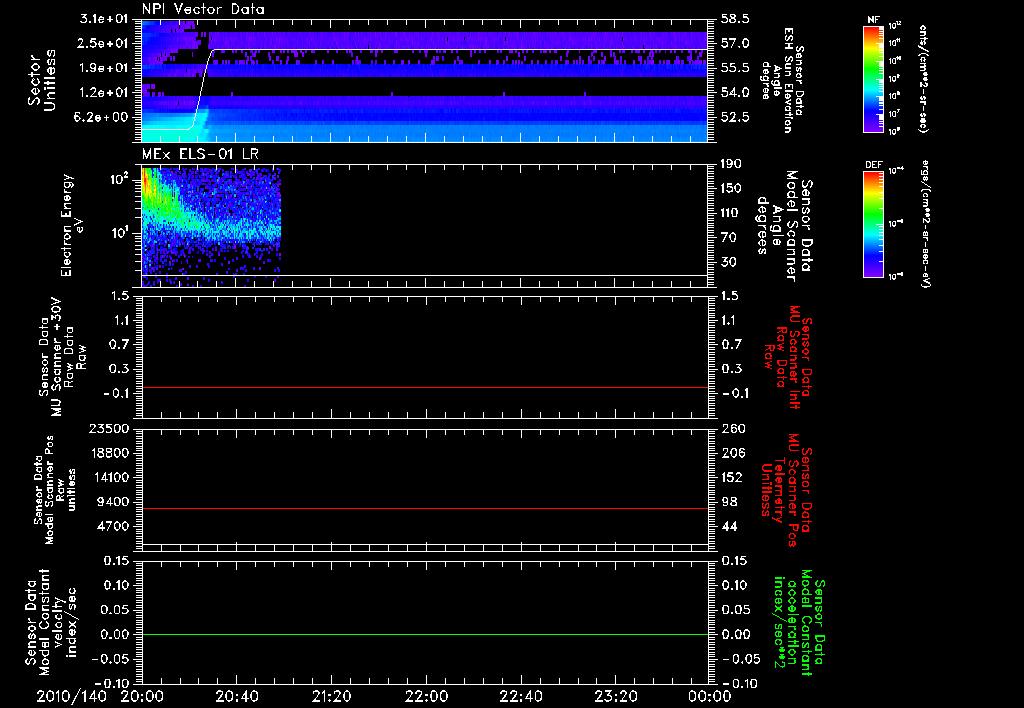Click the green constant acceleration line

coord(424,634)
